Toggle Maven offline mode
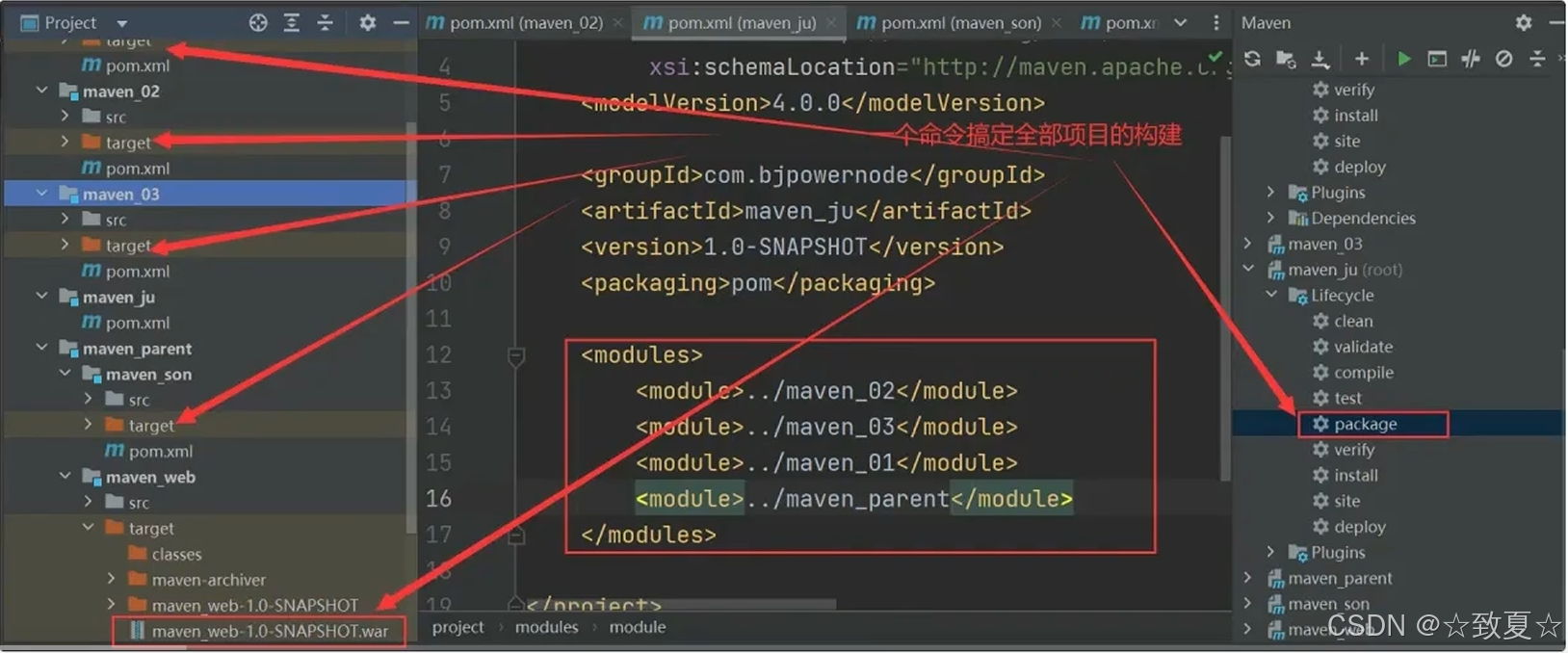1568x653 pixels. click(1471, 59)
